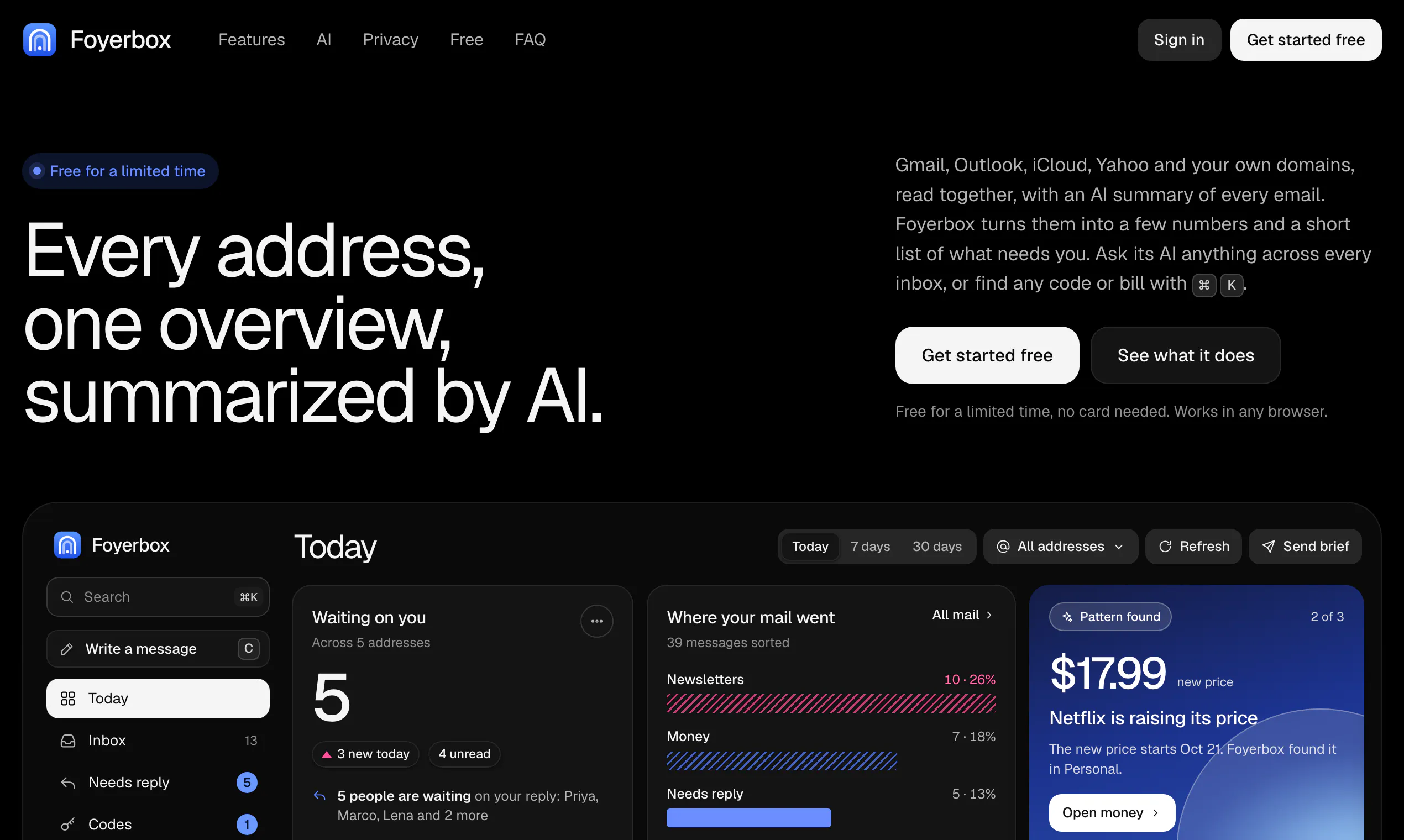Open Features in the top navigation
Viewport: 1404px width, 840px height.
click(252, 40)
